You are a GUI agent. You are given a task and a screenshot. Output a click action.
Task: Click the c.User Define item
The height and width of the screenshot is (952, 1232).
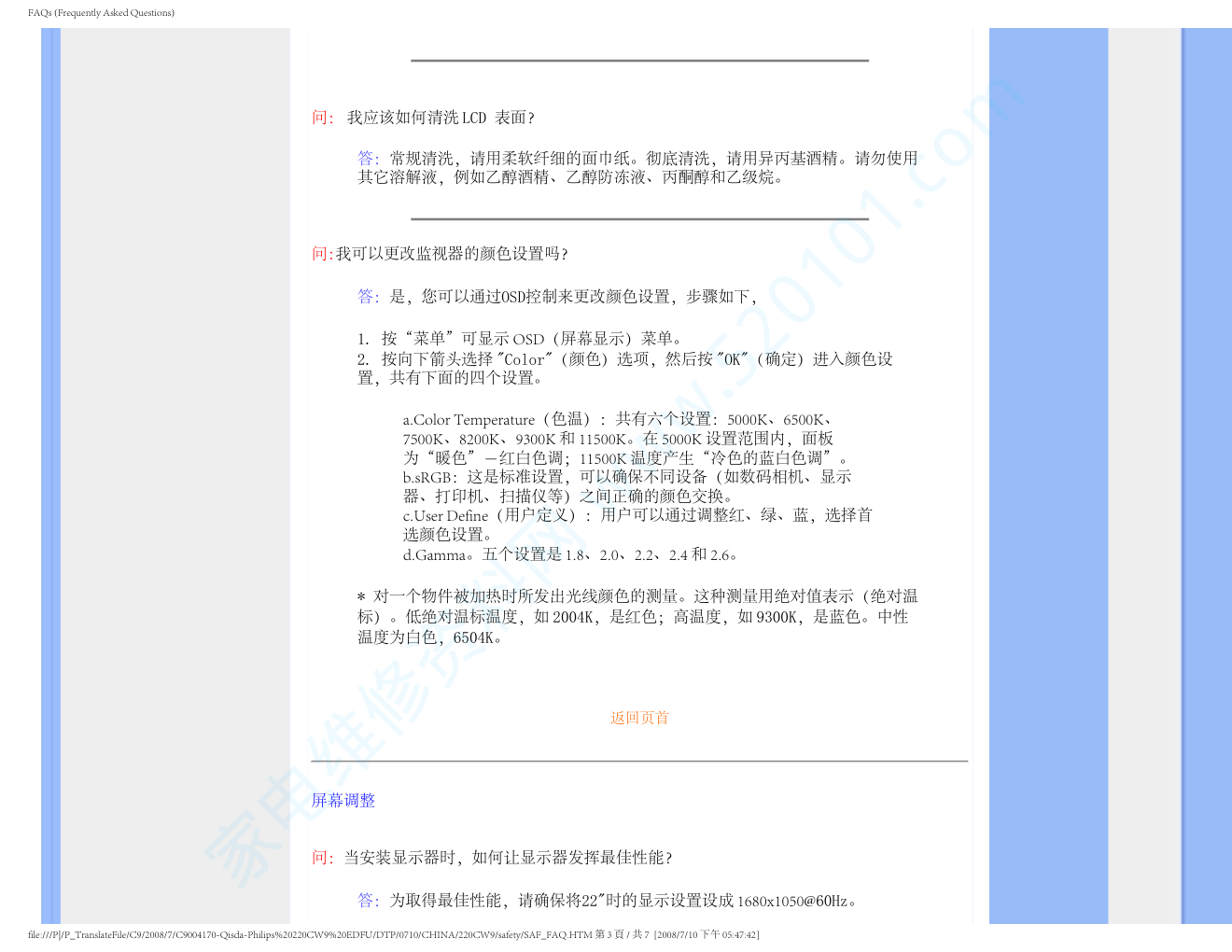pyautogui.click(x=637, y=525)
